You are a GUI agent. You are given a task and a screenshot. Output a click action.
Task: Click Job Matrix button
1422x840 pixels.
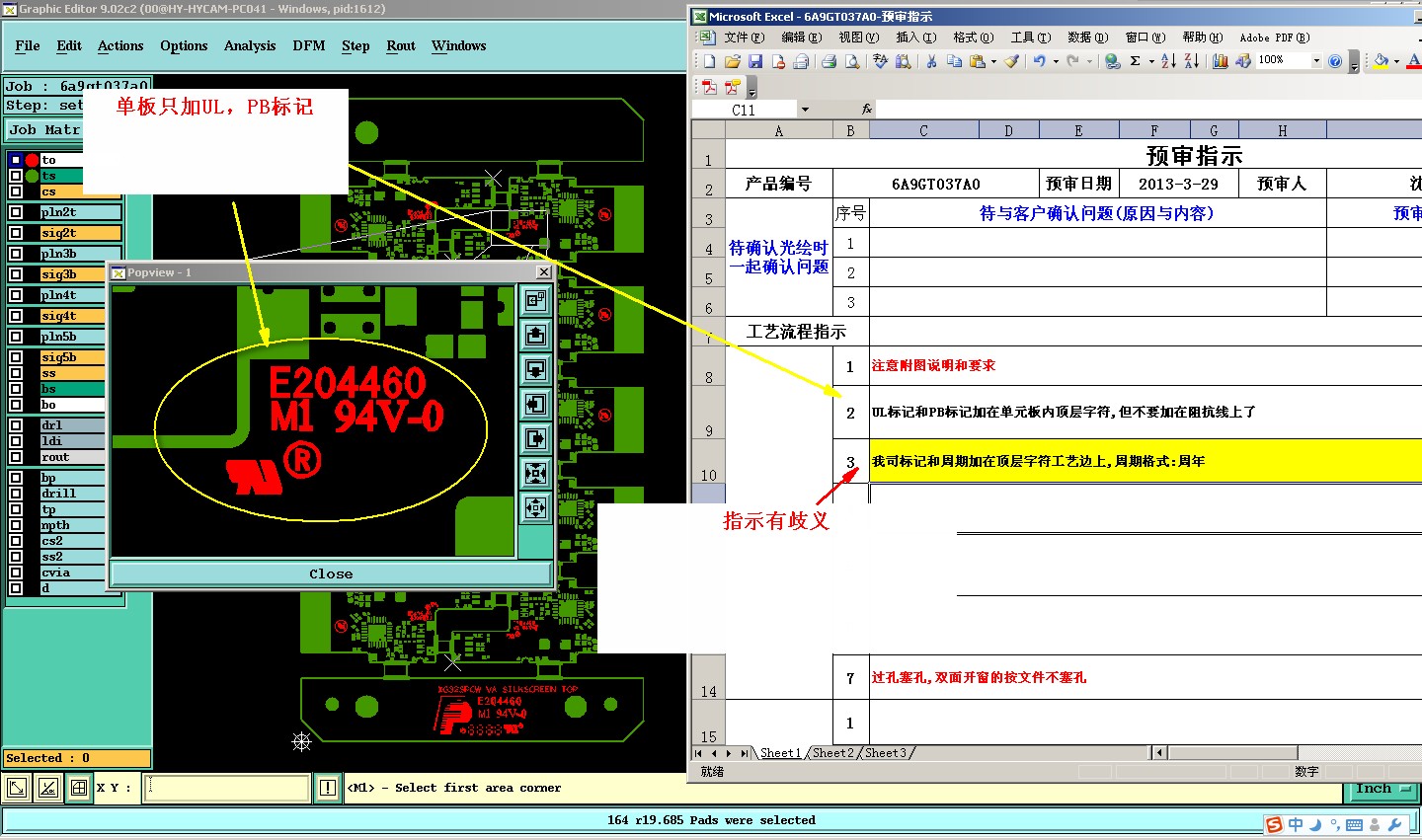pyautogui.click(x=44, y=129)
